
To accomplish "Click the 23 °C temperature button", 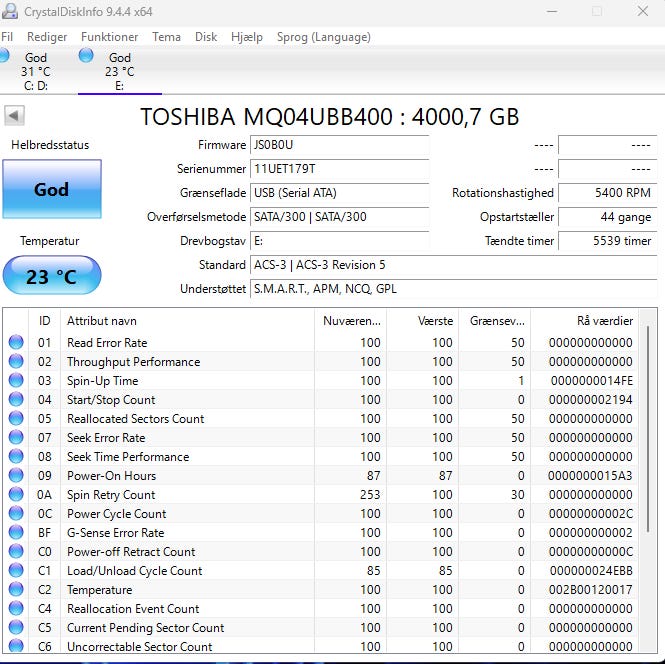I will pyautogui.click(x=52, y=275).
